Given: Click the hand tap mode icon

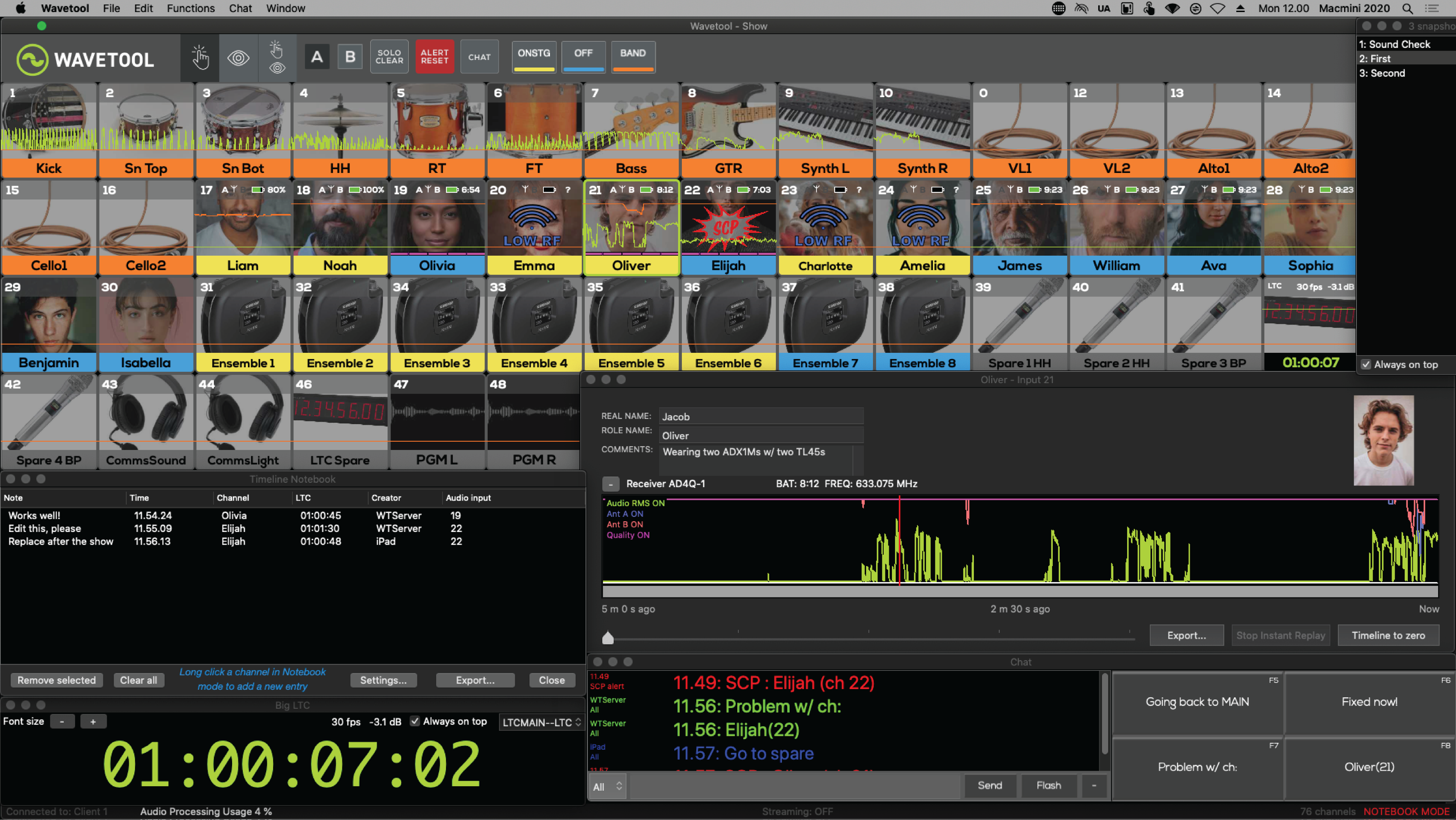Looking at the screenshot, I should click(x=200, y=58).
